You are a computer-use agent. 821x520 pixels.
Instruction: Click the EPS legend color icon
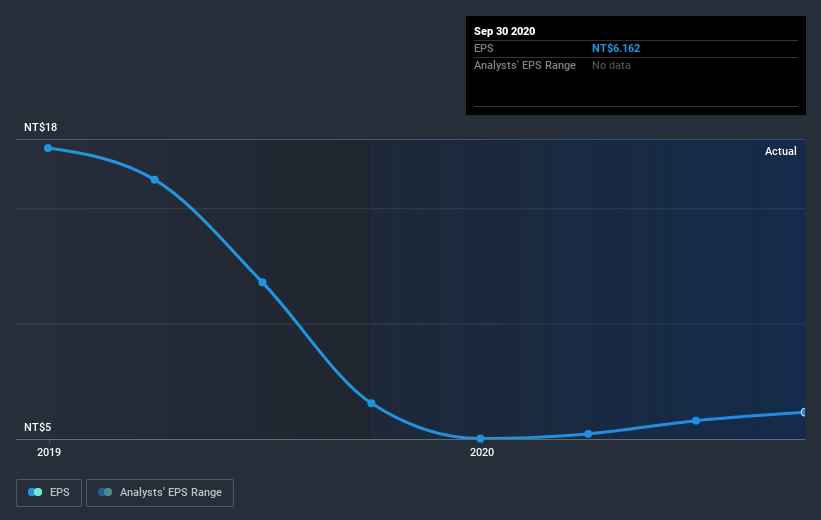[35, 492]
